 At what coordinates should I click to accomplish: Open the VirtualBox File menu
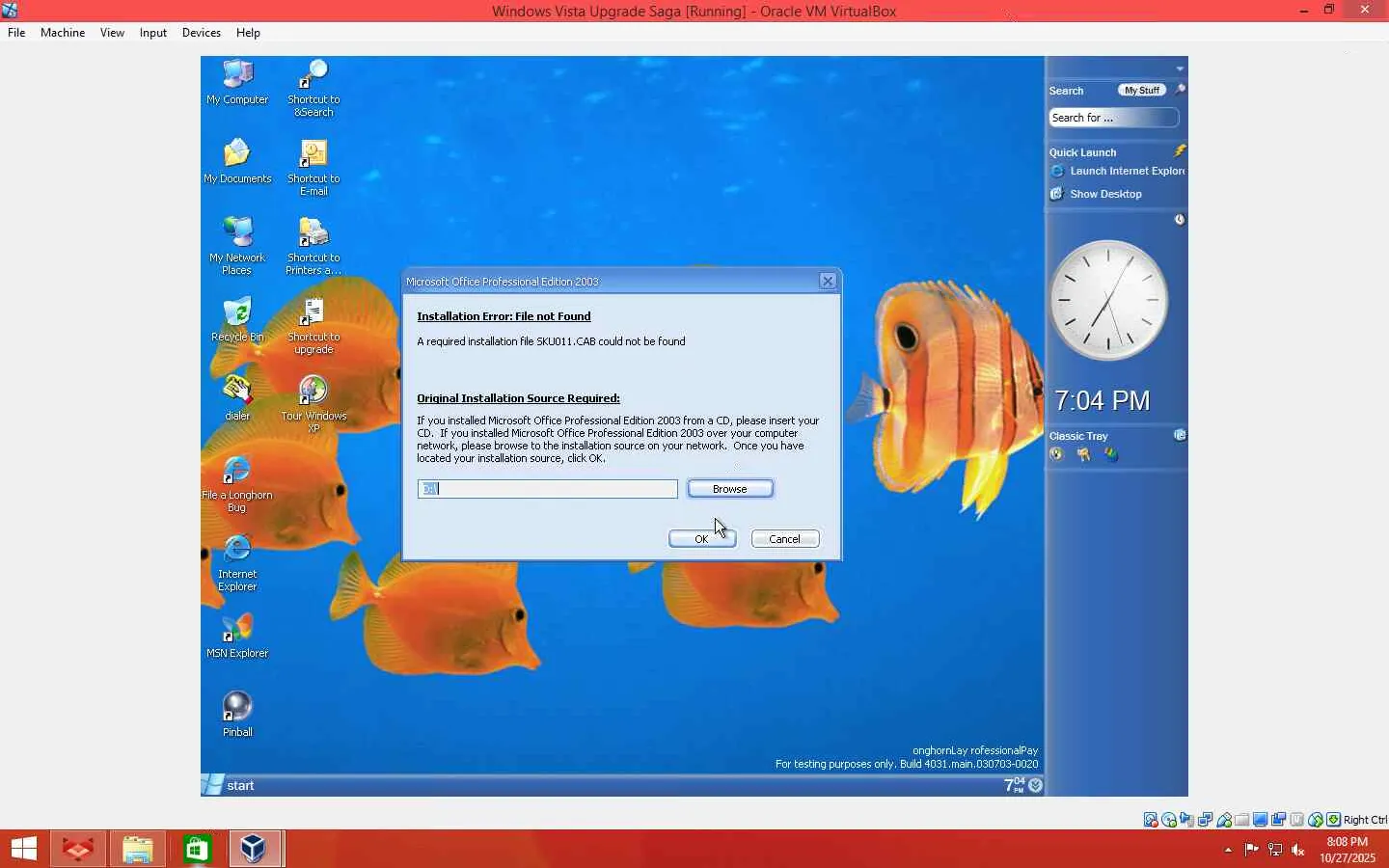coord(16,33)
